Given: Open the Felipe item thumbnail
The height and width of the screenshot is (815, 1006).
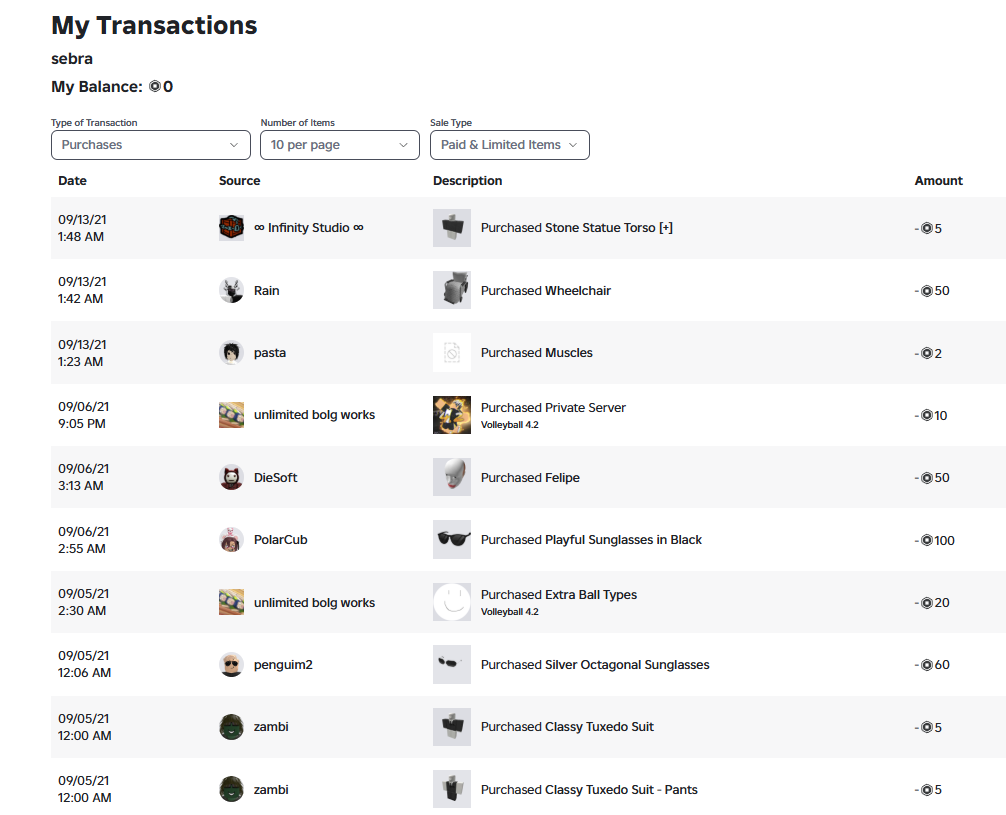Looking at the screenshot, I should pyautogui.click(x=452, y=477).
